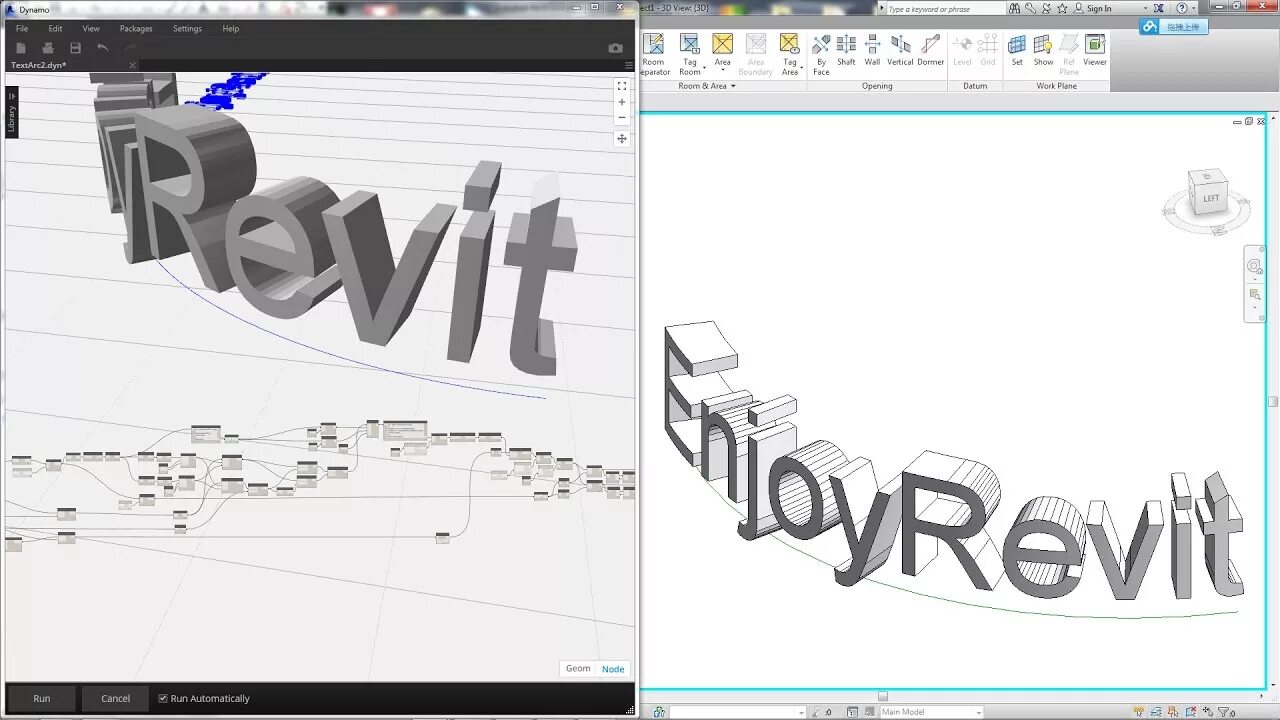Select the Vertical opening tool

[x=900, y=50]
